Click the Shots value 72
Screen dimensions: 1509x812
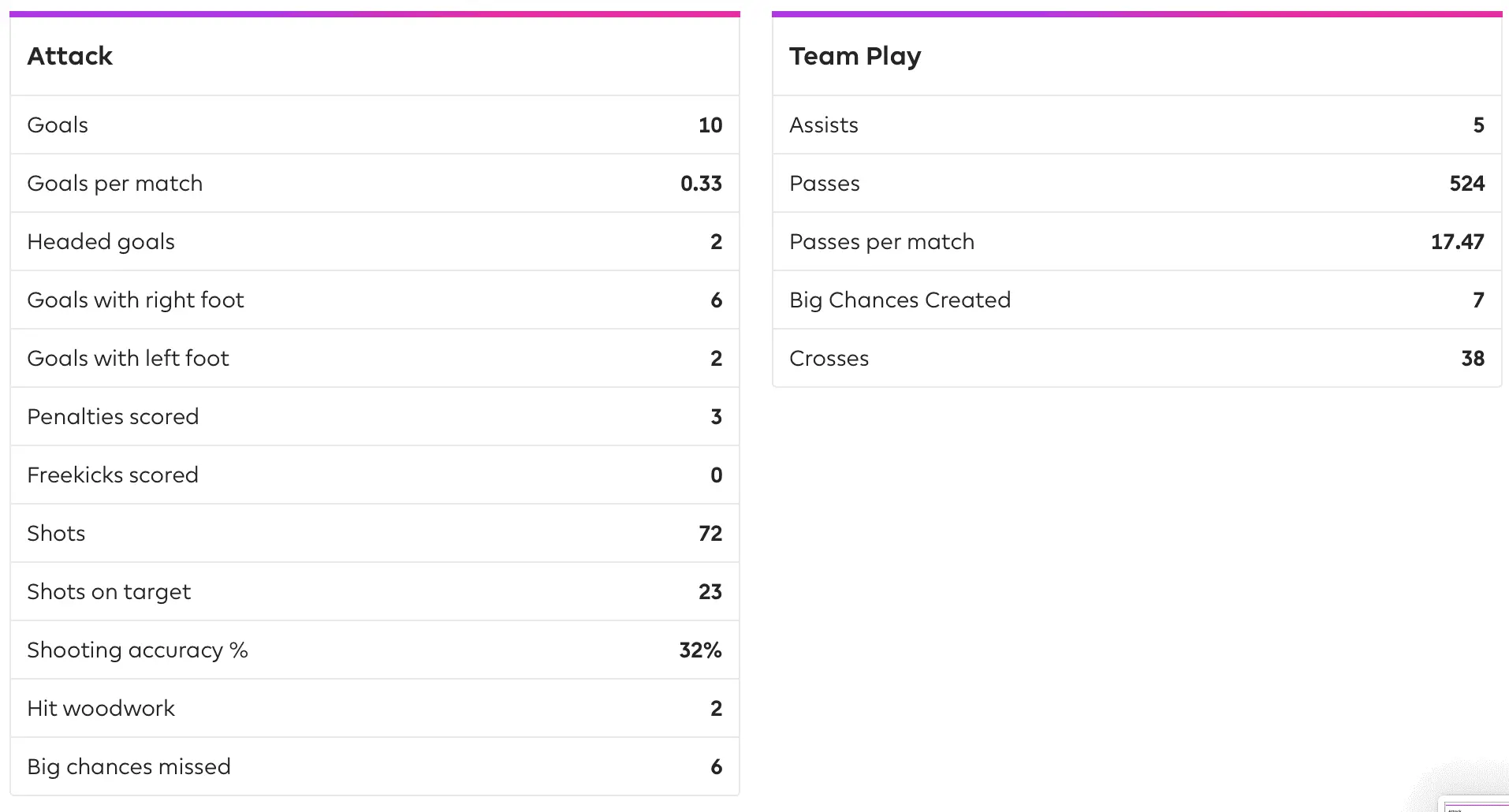(x=710, y=533)
